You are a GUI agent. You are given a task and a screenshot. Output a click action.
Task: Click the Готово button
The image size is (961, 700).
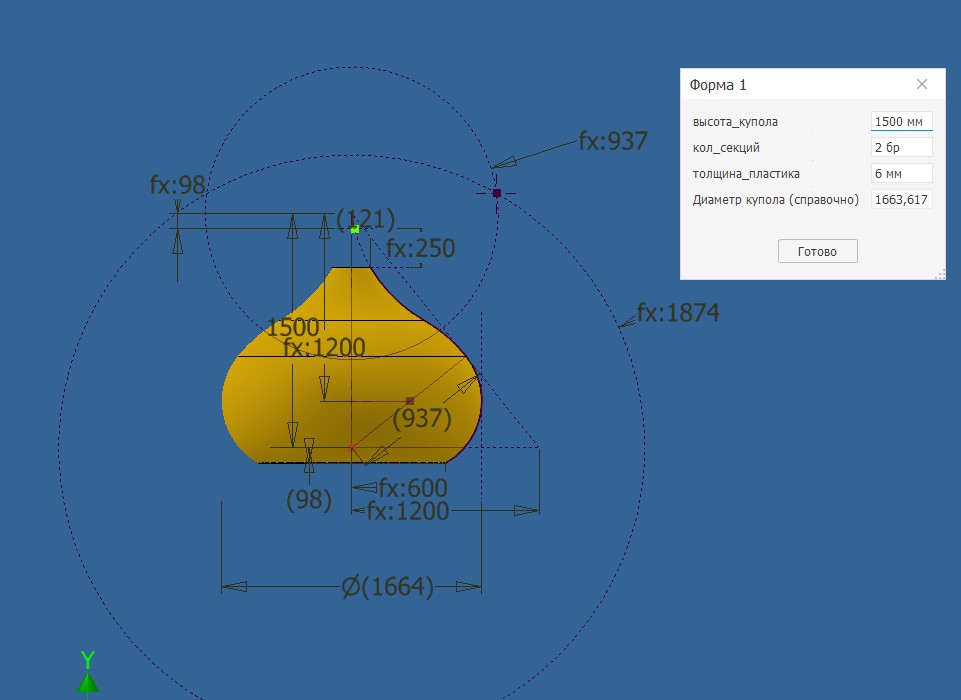tap(818, 251)
